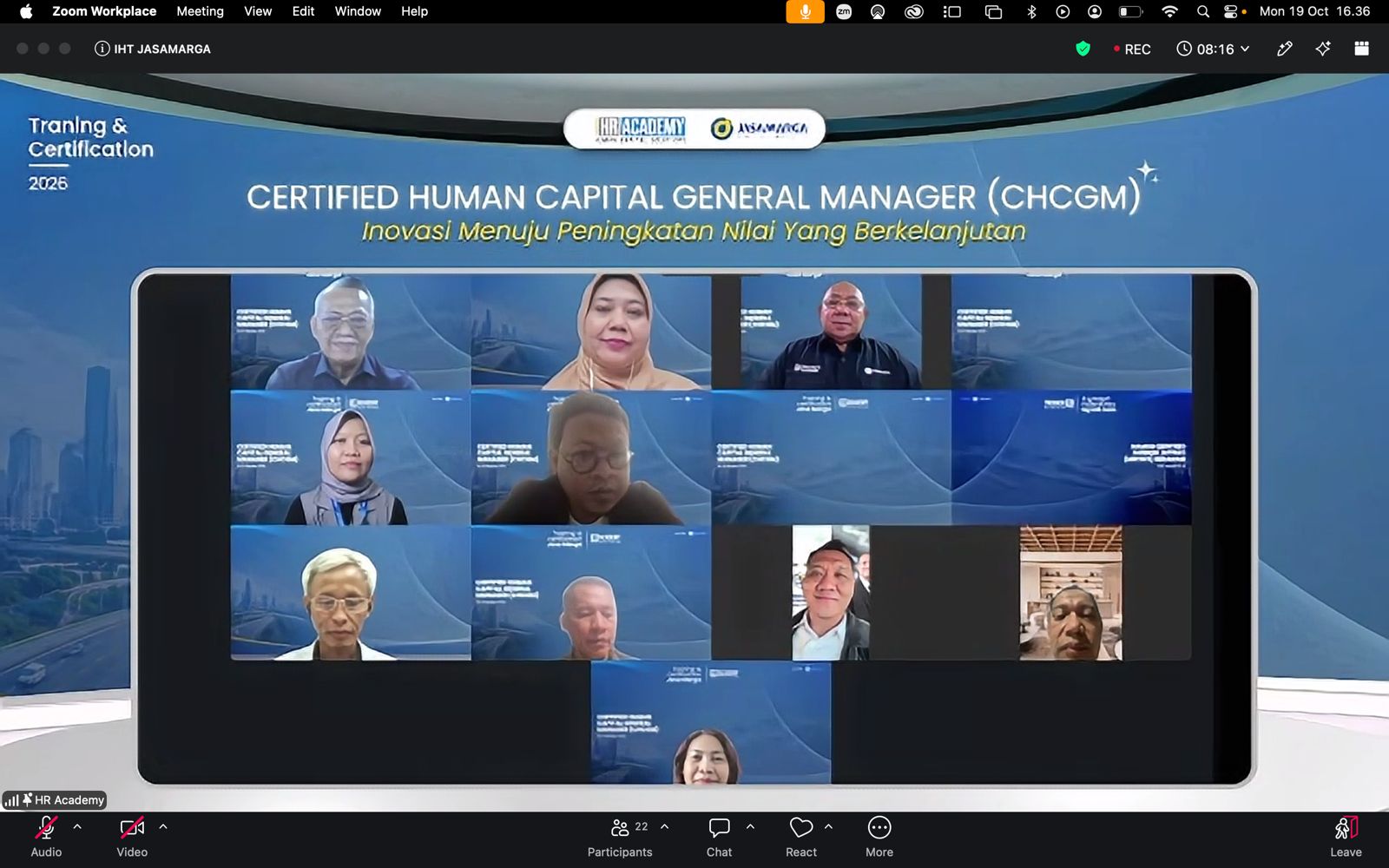Unmute microphone with the Audio button
The width and height of the screenshot is (1389, 868).
click(x=46, y=837)
